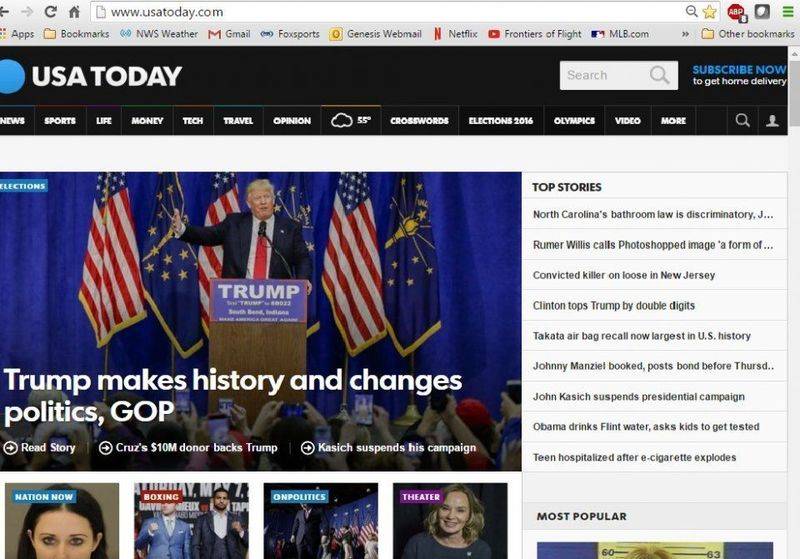Image resolution: width=800 pixels, height=559 pixels.
Task: Go to the browser home page icon
Action: coord(74,11)
